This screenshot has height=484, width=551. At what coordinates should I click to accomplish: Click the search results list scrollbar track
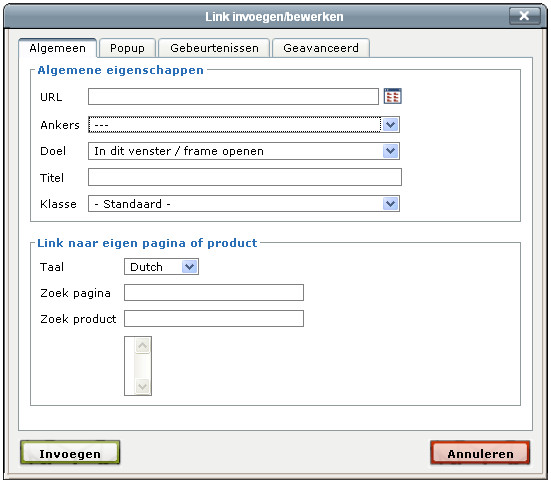[x=143, y=366]
